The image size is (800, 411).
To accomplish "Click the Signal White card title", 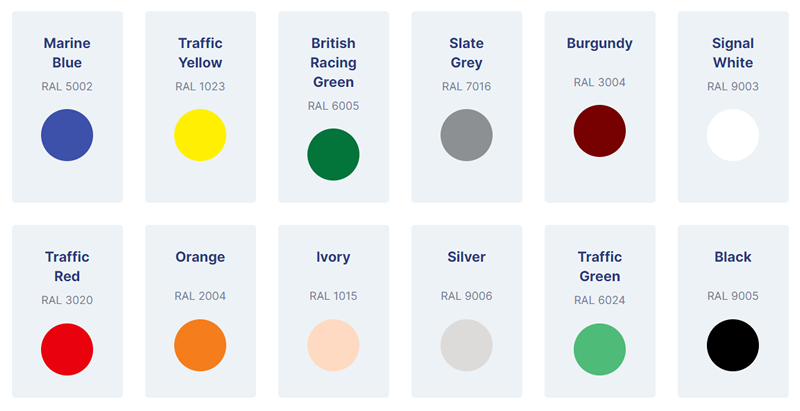I will 733,53.
